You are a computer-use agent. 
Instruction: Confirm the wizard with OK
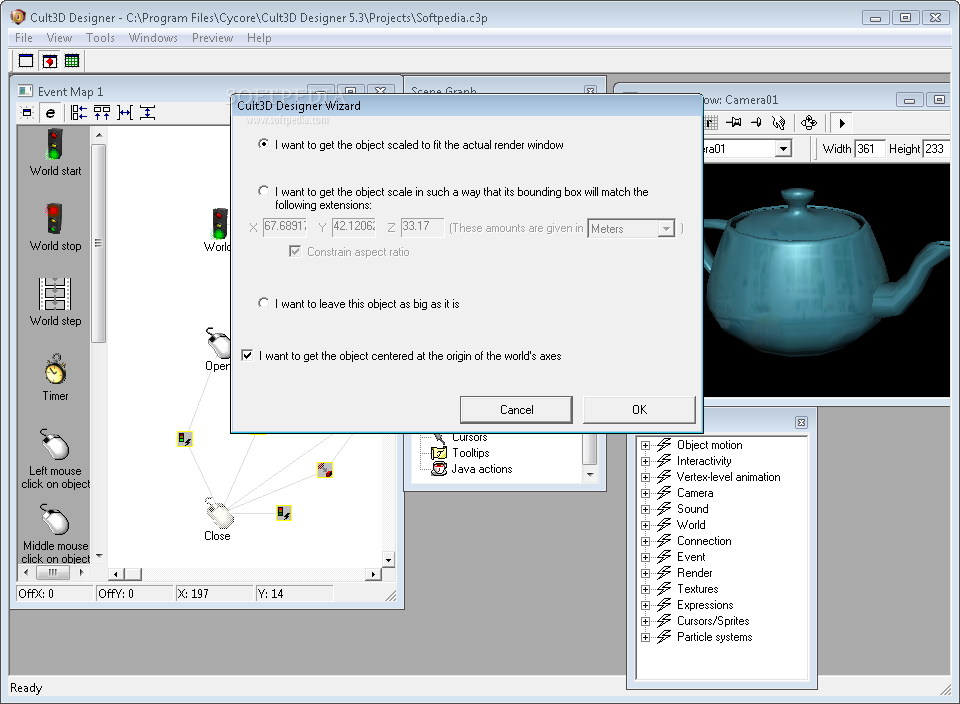[639, 410]
